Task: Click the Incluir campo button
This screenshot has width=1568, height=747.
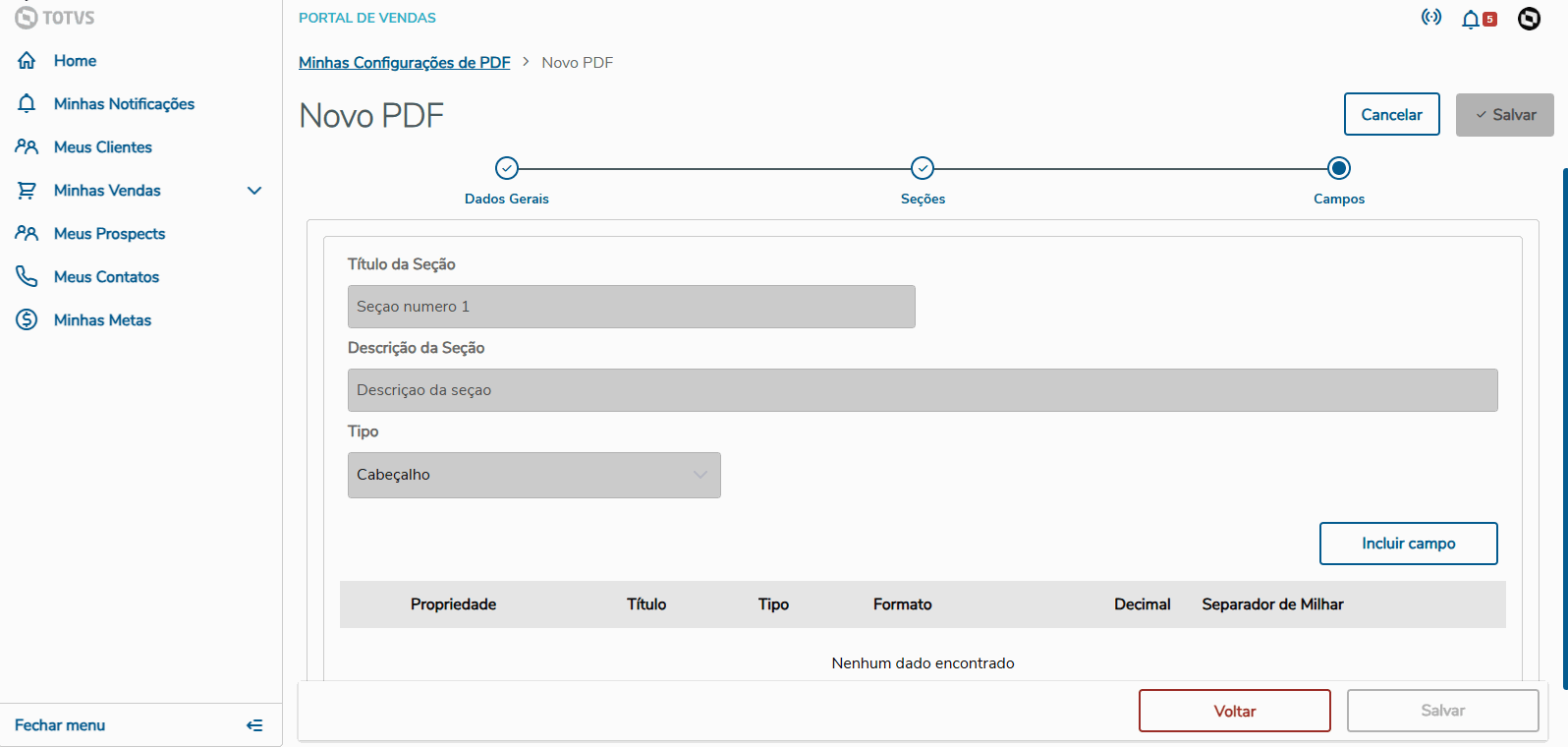Action: point(1408,544)
